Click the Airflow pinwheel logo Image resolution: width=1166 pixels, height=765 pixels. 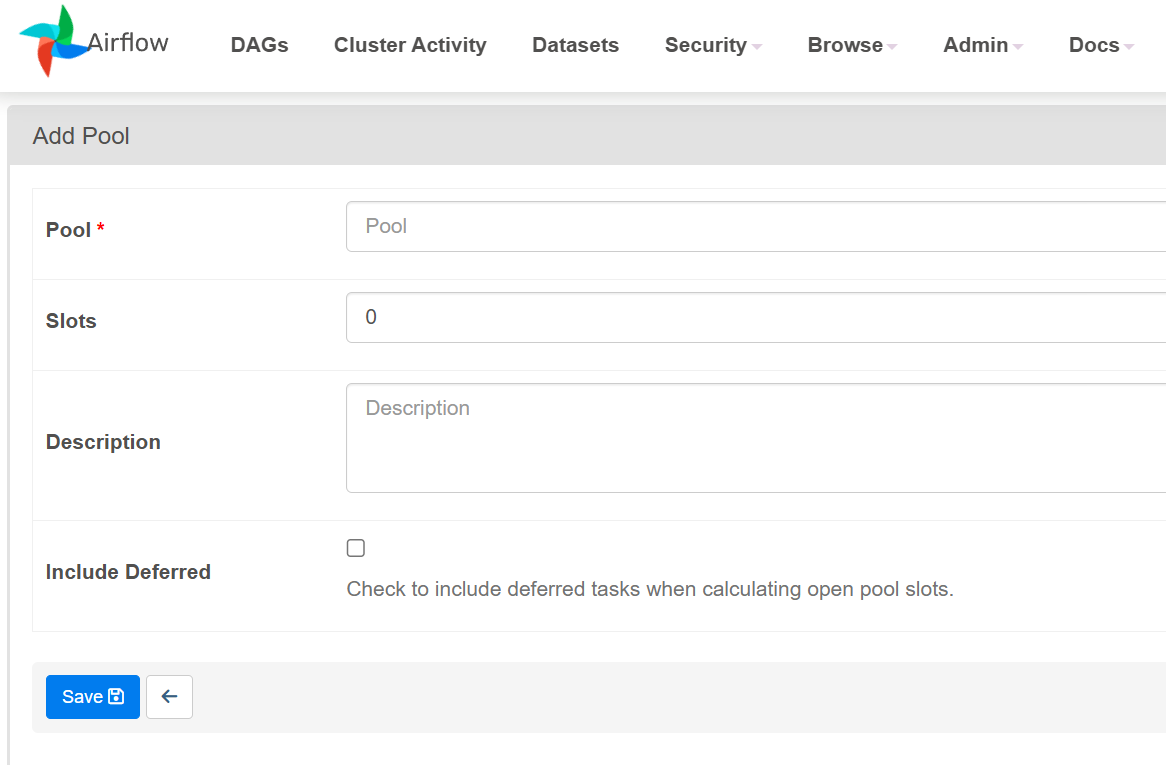click(x=48, y=42)
